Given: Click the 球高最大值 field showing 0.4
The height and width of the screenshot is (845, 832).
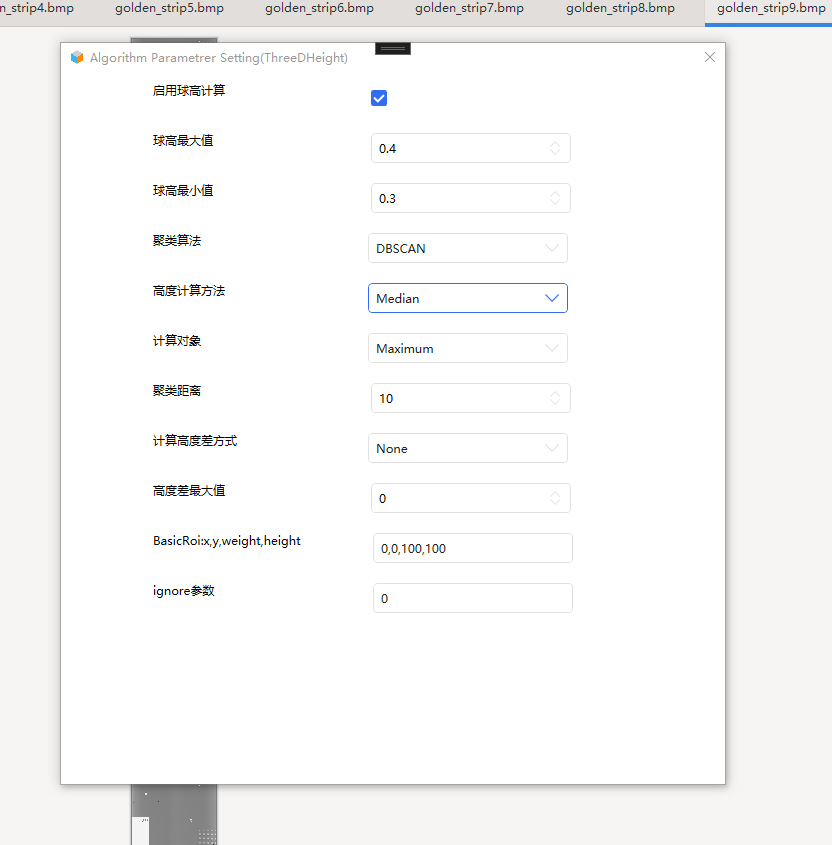Looking at the screenshot, I should point(470,148).
